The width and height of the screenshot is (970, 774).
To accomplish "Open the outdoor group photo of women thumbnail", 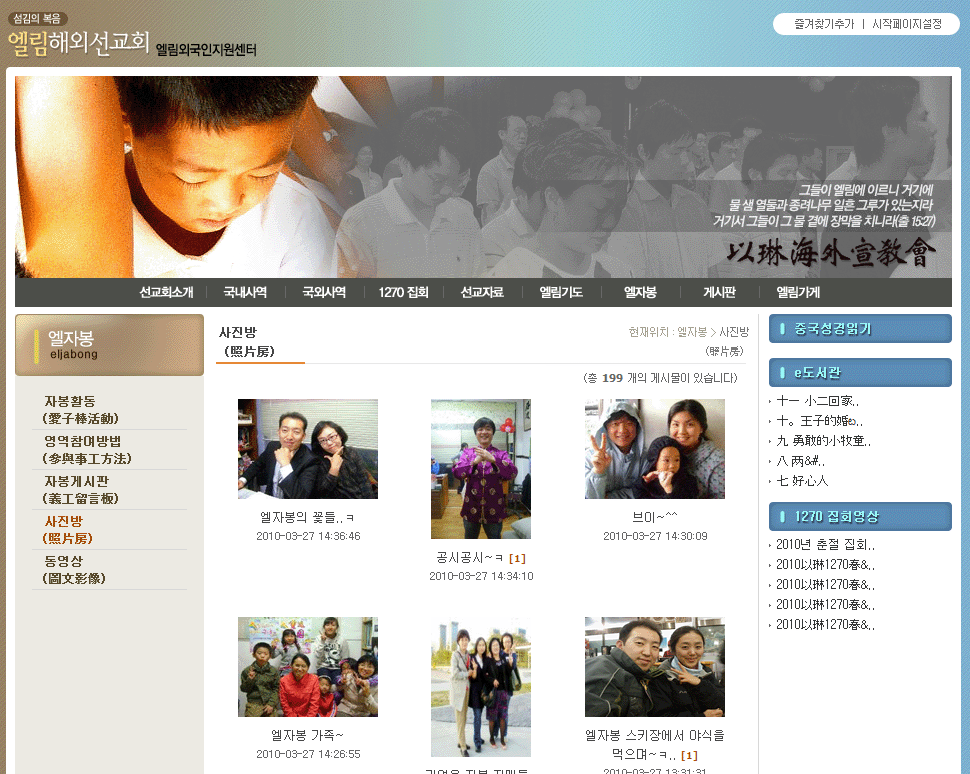I will click(481, 687).
